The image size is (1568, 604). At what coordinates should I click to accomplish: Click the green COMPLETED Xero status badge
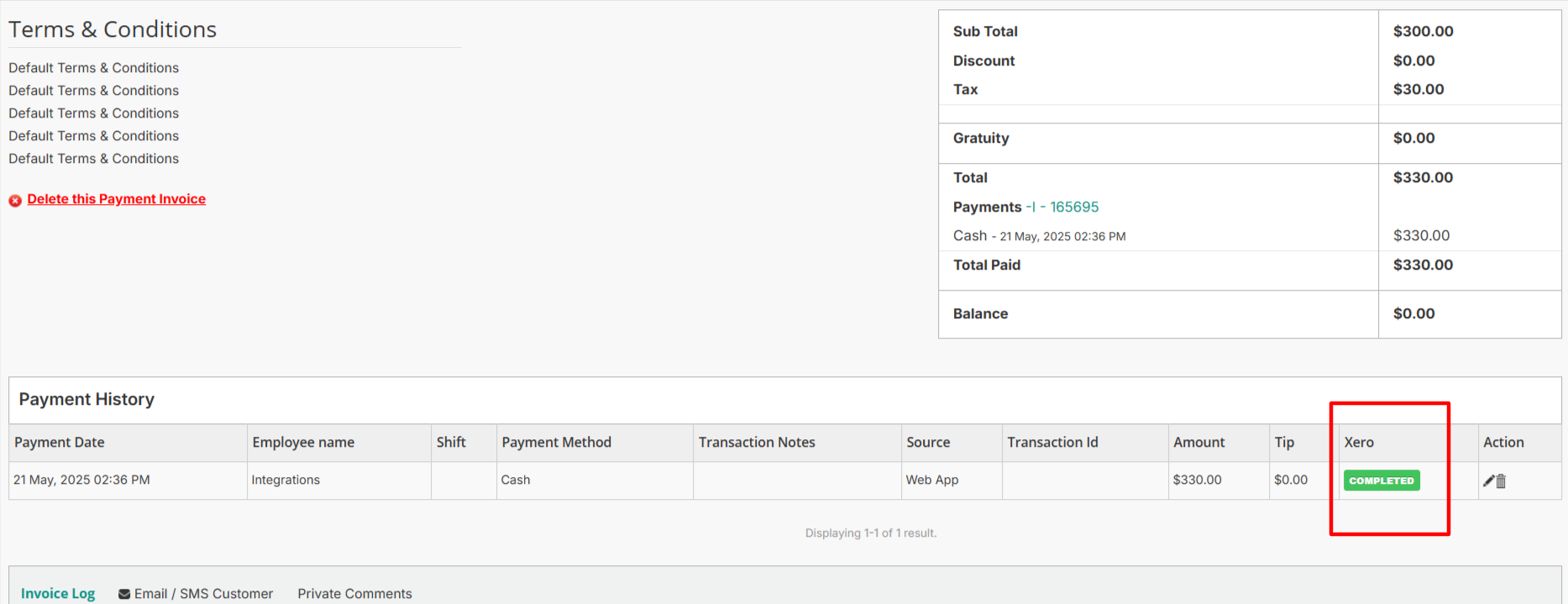click(x=1381, y=481)
